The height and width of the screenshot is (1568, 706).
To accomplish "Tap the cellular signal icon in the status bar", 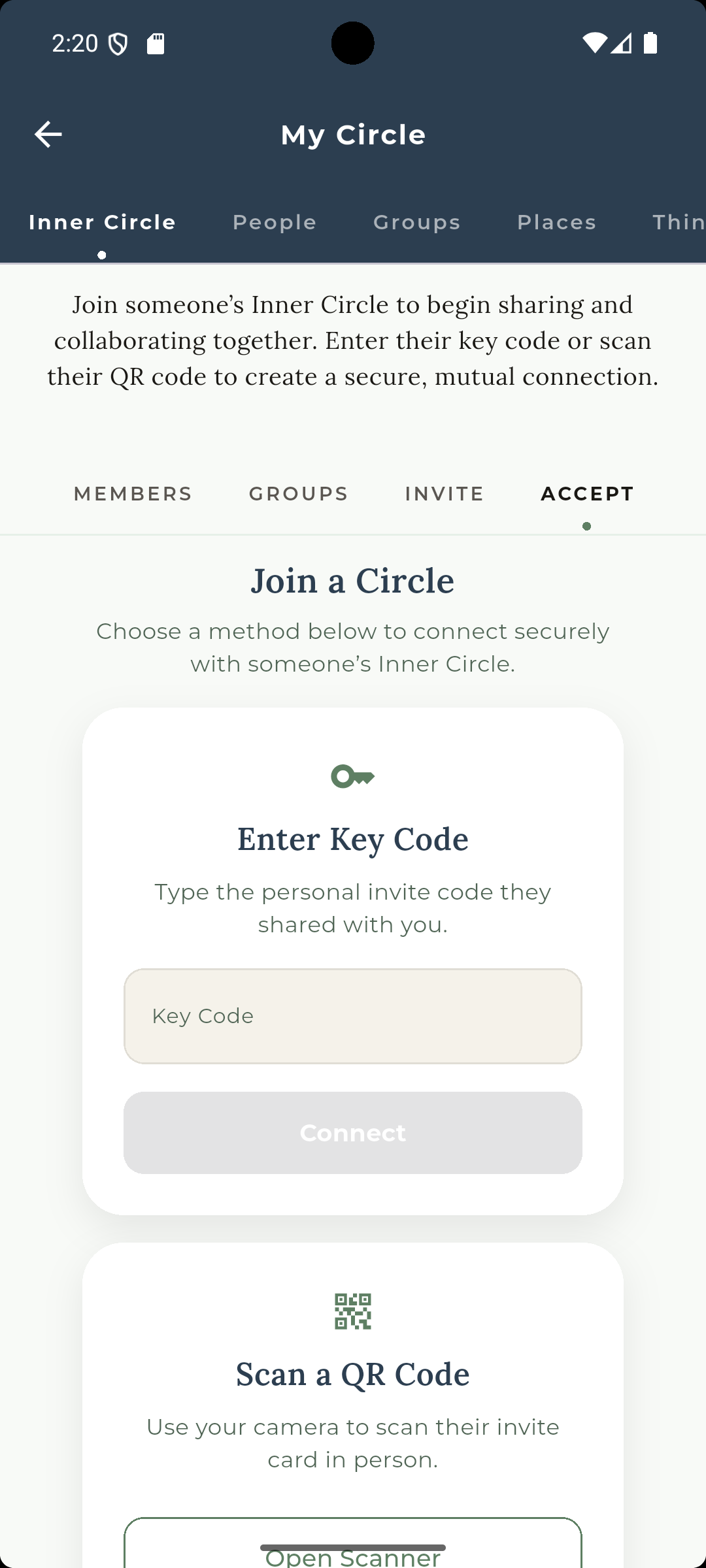I will 620,43.
